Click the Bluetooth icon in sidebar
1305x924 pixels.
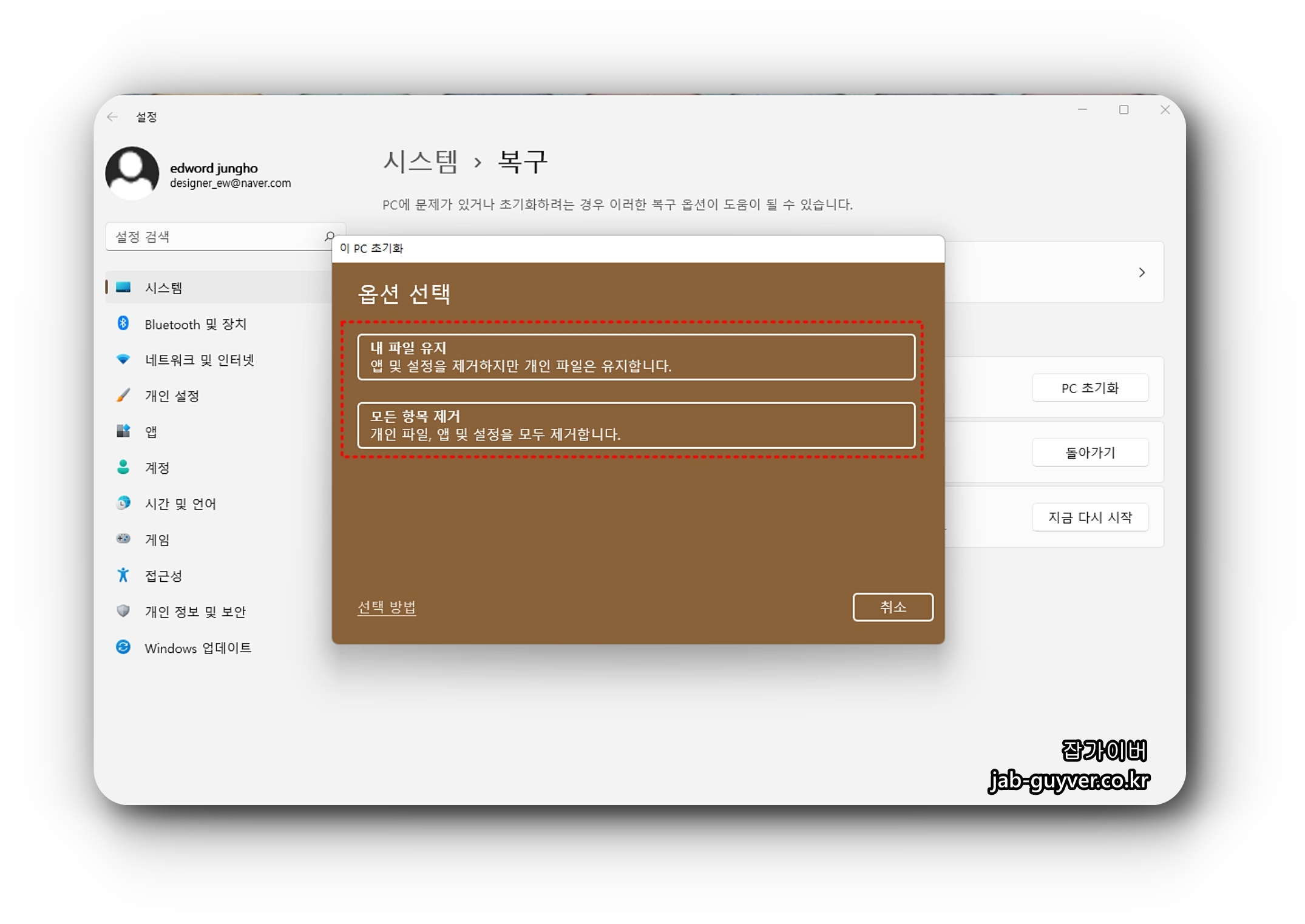click(123, 323)
